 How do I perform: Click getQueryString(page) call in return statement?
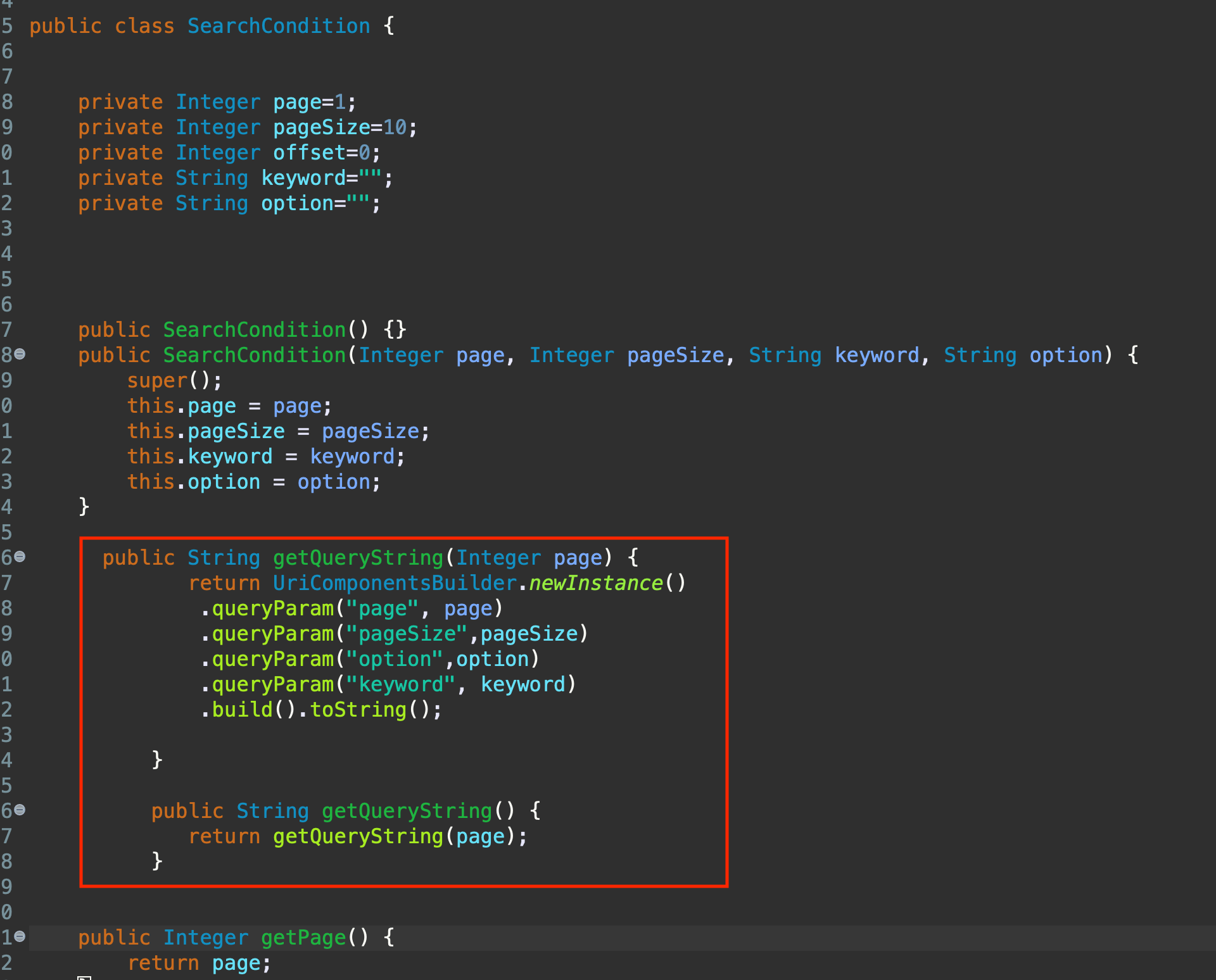click(x=358, y=836)
